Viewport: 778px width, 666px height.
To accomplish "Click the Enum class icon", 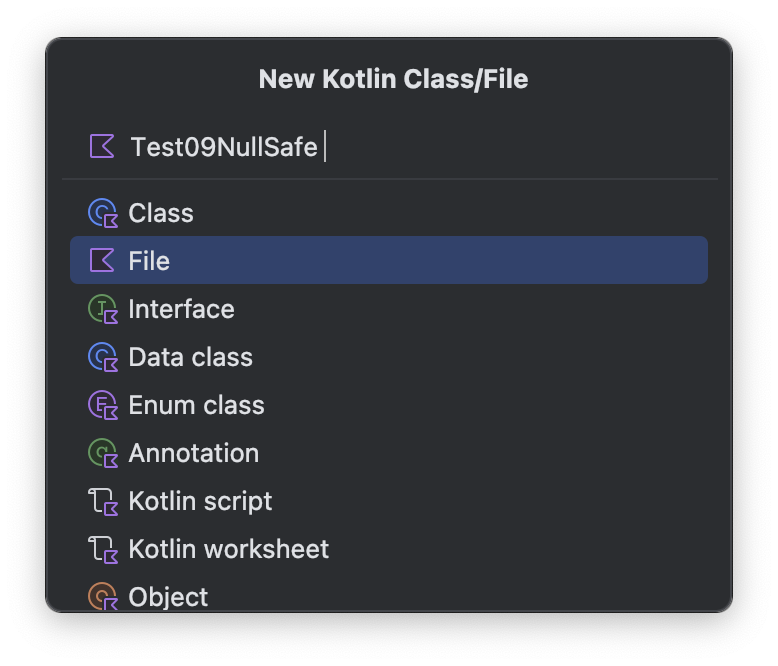I will click(x=103, y=405).
